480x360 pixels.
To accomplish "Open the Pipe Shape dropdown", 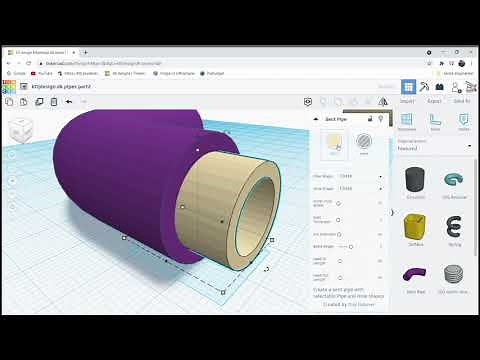I will pos(361,176).
